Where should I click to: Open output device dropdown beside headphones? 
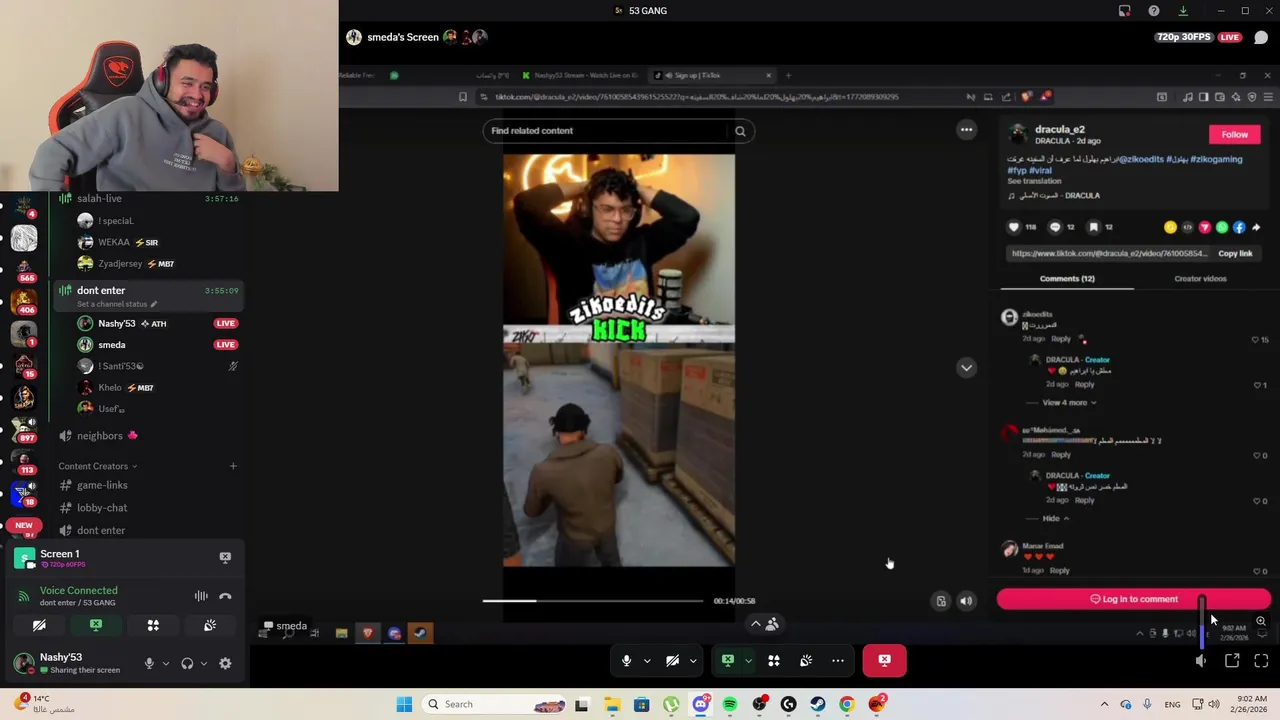coord(204,663)
